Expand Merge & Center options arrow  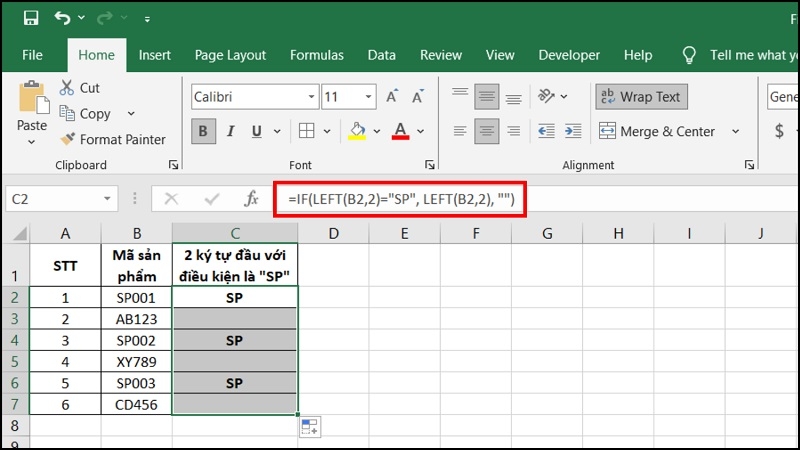coord(735,132)
